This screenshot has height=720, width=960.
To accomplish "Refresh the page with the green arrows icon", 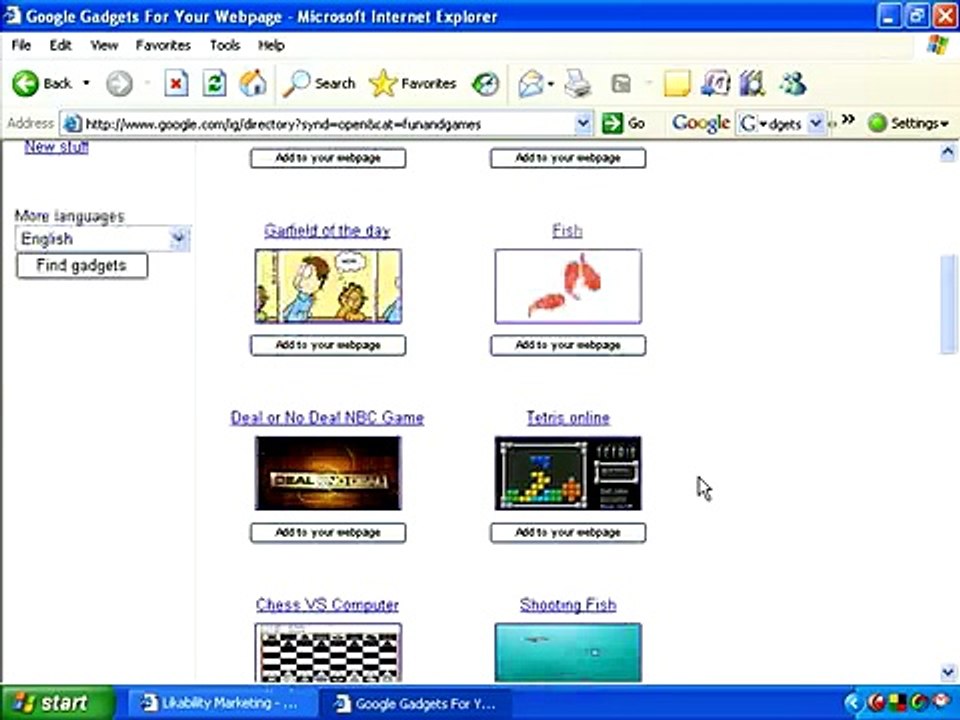I will (x=214, y=83).
